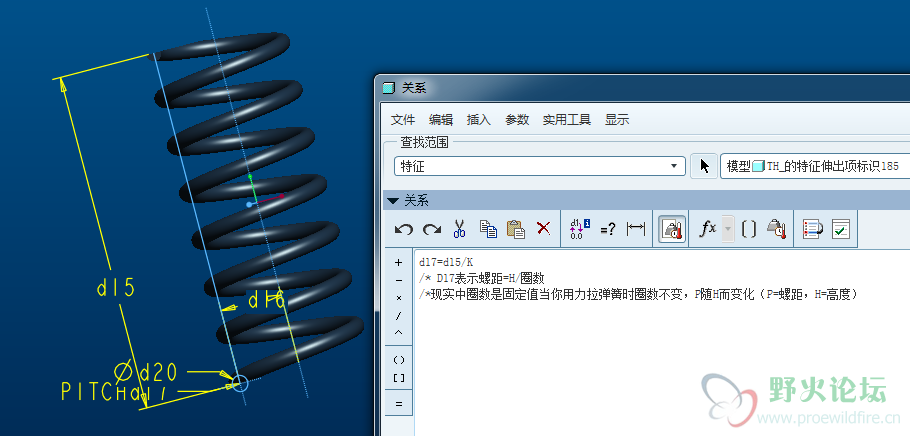Copy relation text using the copy icon
This screenshot has height=436, width=910.
(x=488, y=228)
